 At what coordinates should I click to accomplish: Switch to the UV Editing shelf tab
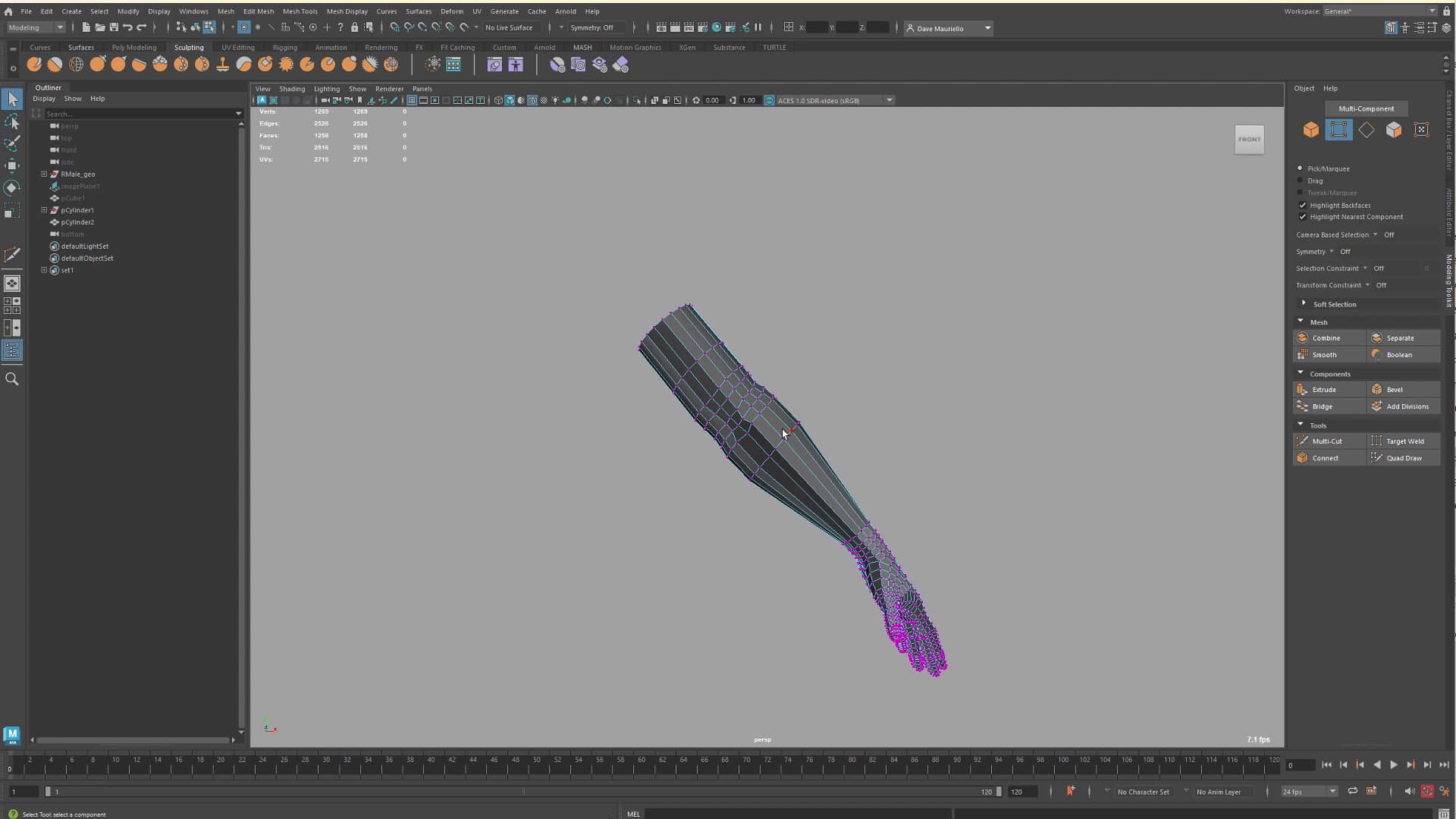[237, 47]
